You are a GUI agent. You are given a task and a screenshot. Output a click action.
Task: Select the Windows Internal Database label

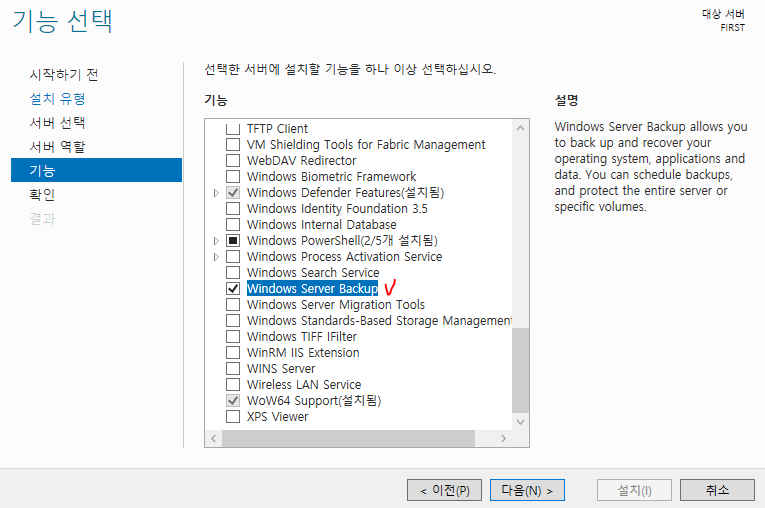point(322,224)
